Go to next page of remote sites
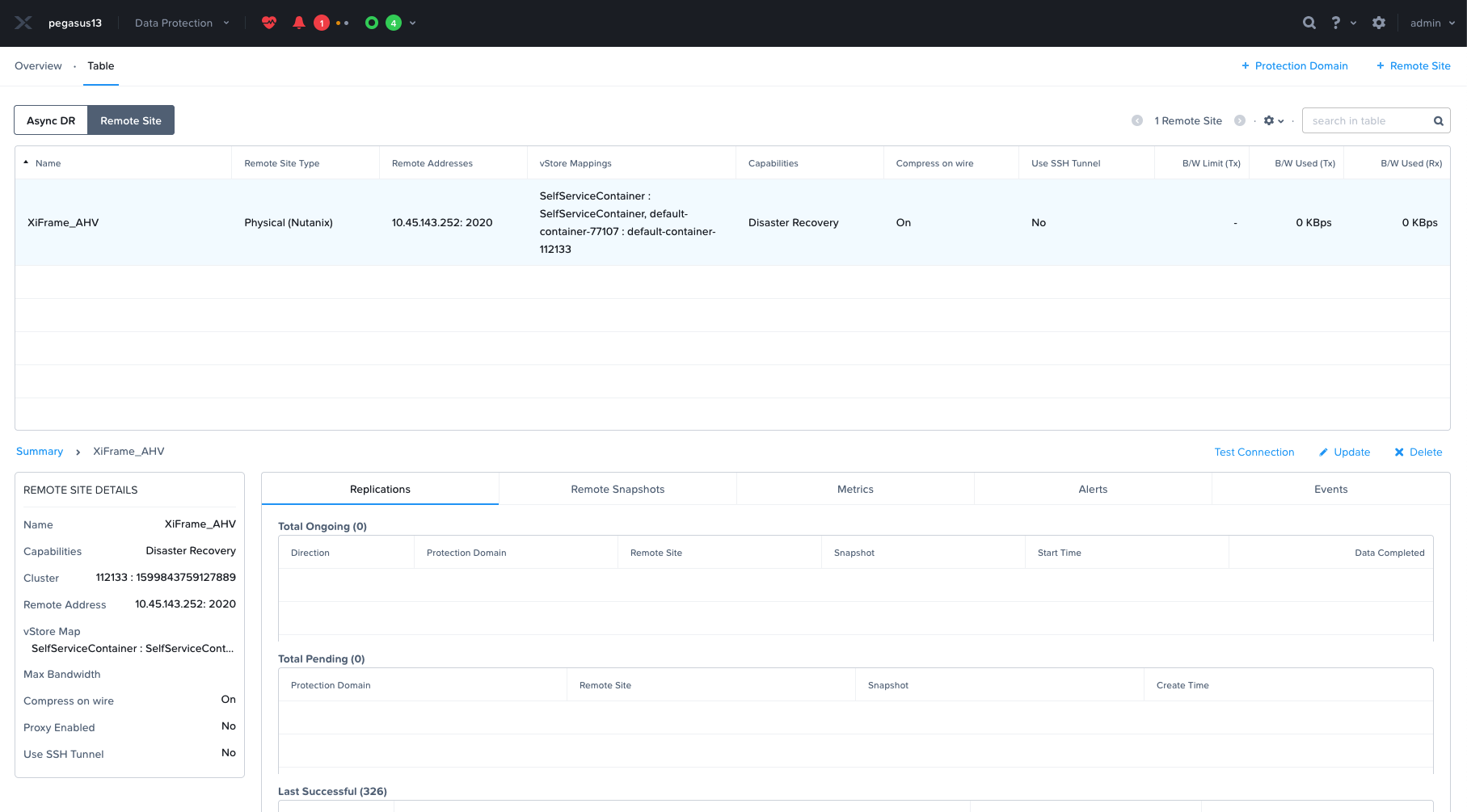1467x812 pixels. (x=1240, y=120)
